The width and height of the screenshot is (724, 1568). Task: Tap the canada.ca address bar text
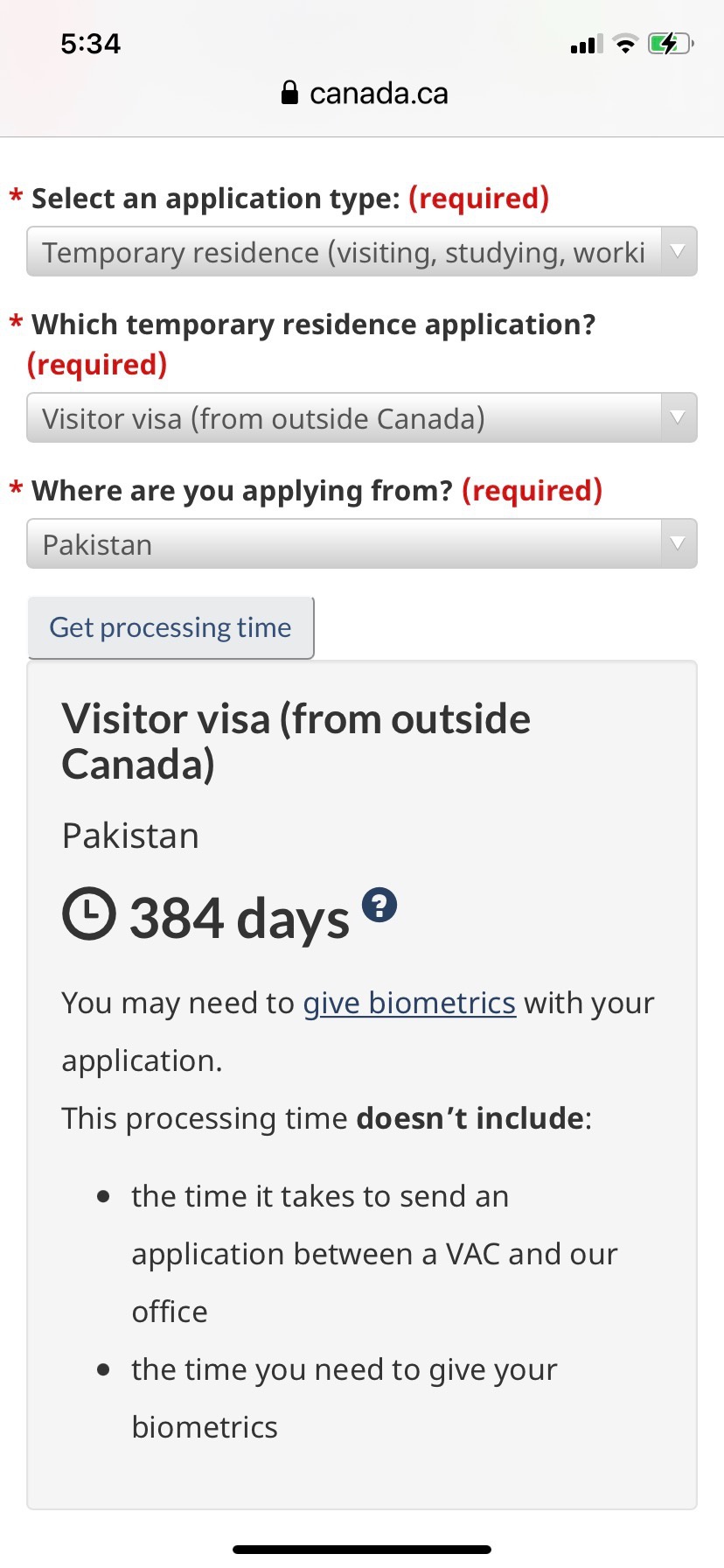tap(378, 94)
